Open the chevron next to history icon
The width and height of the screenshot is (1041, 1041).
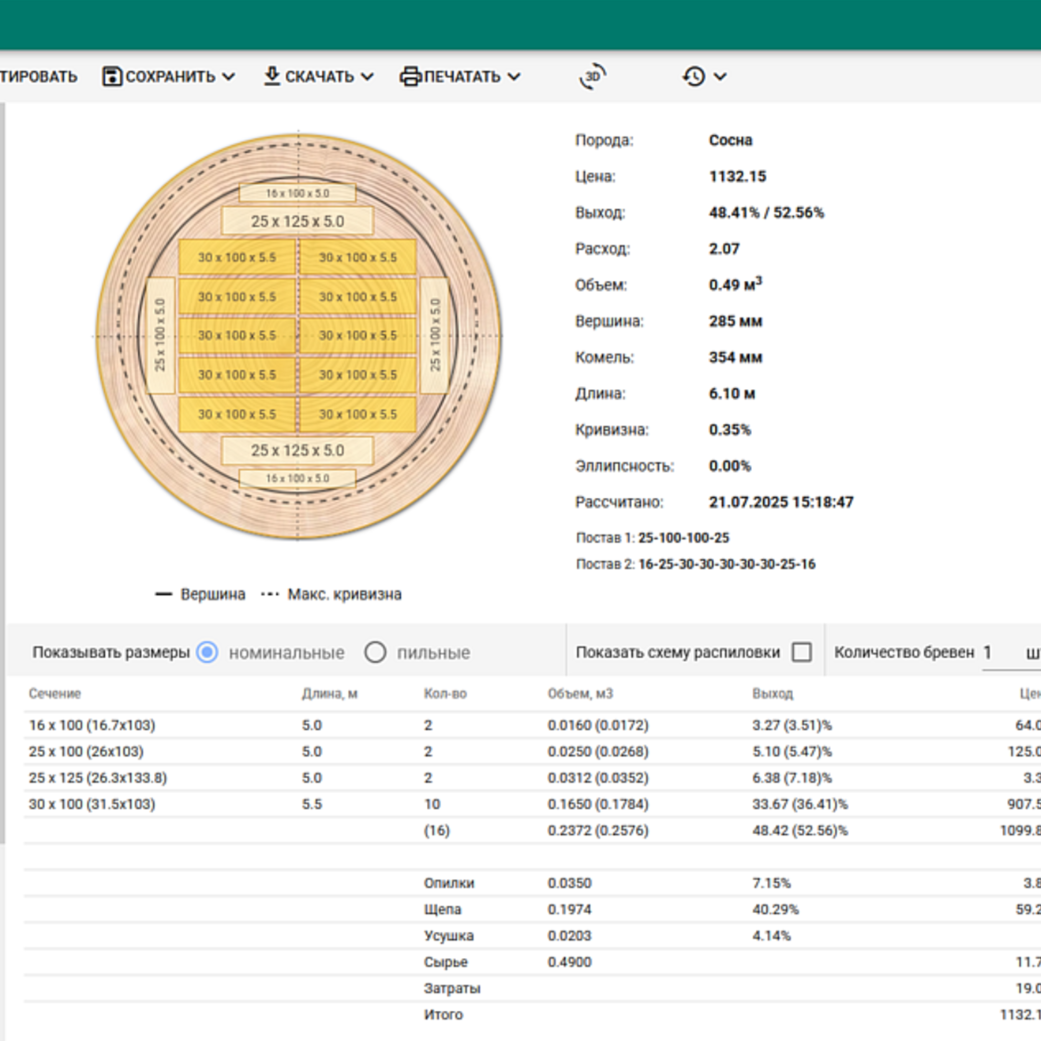pyautogui.click(x=720, y=77)
